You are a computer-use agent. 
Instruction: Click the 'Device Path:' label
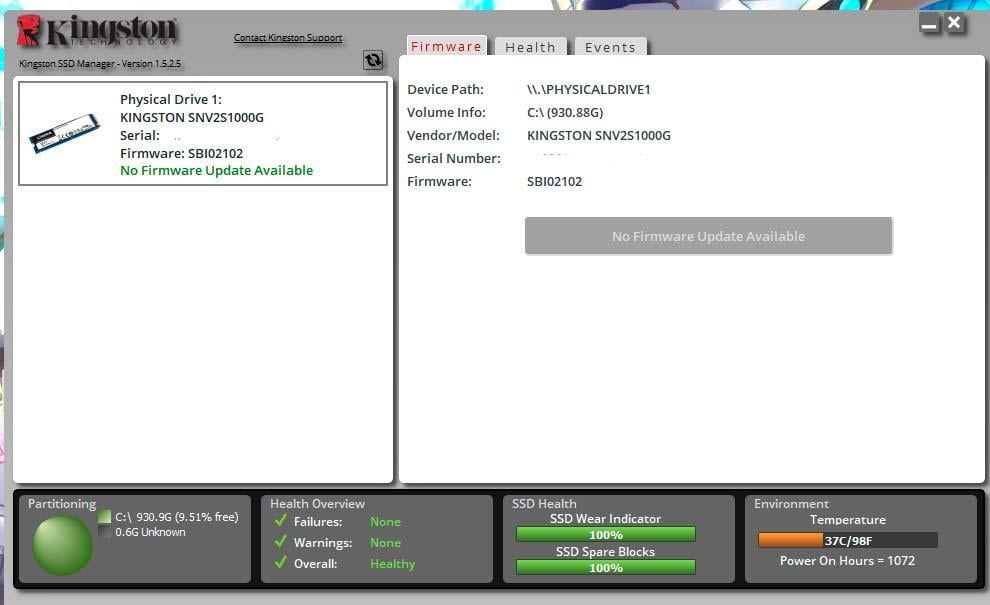coord(445,90)
